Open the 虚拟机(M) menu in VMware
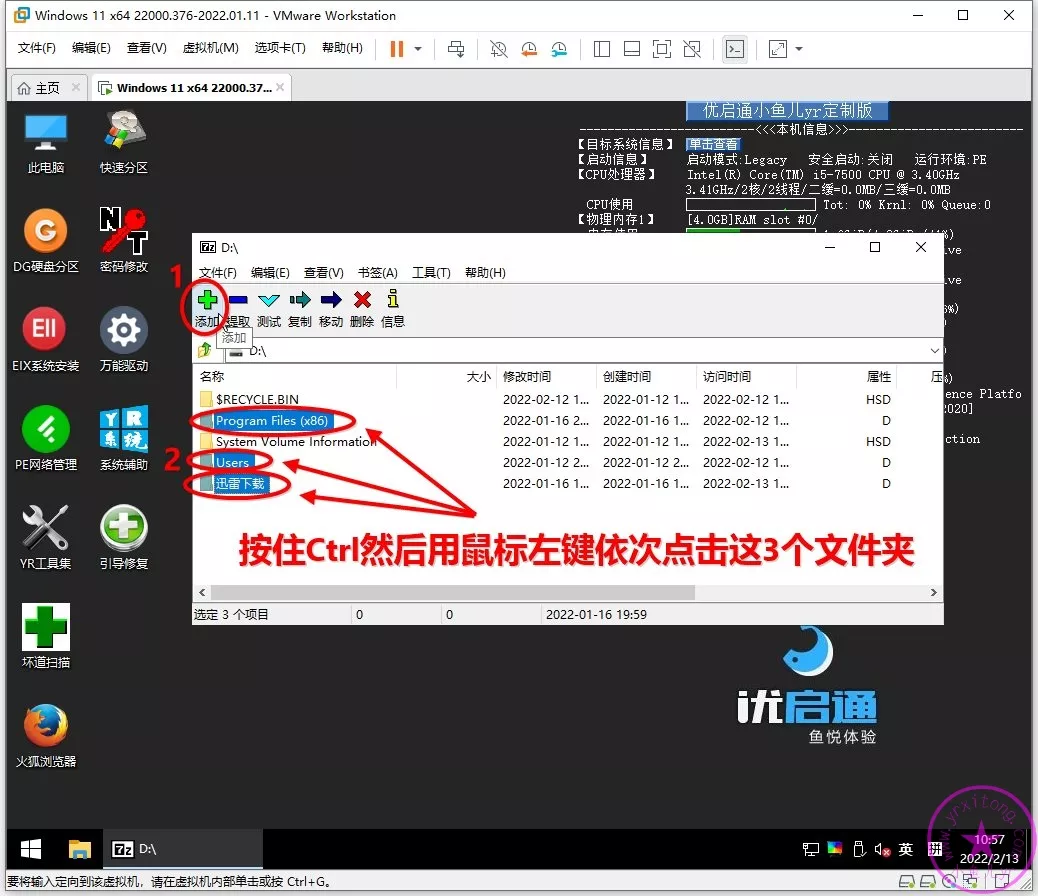The image size is (1038, 896). pos(210,48)
